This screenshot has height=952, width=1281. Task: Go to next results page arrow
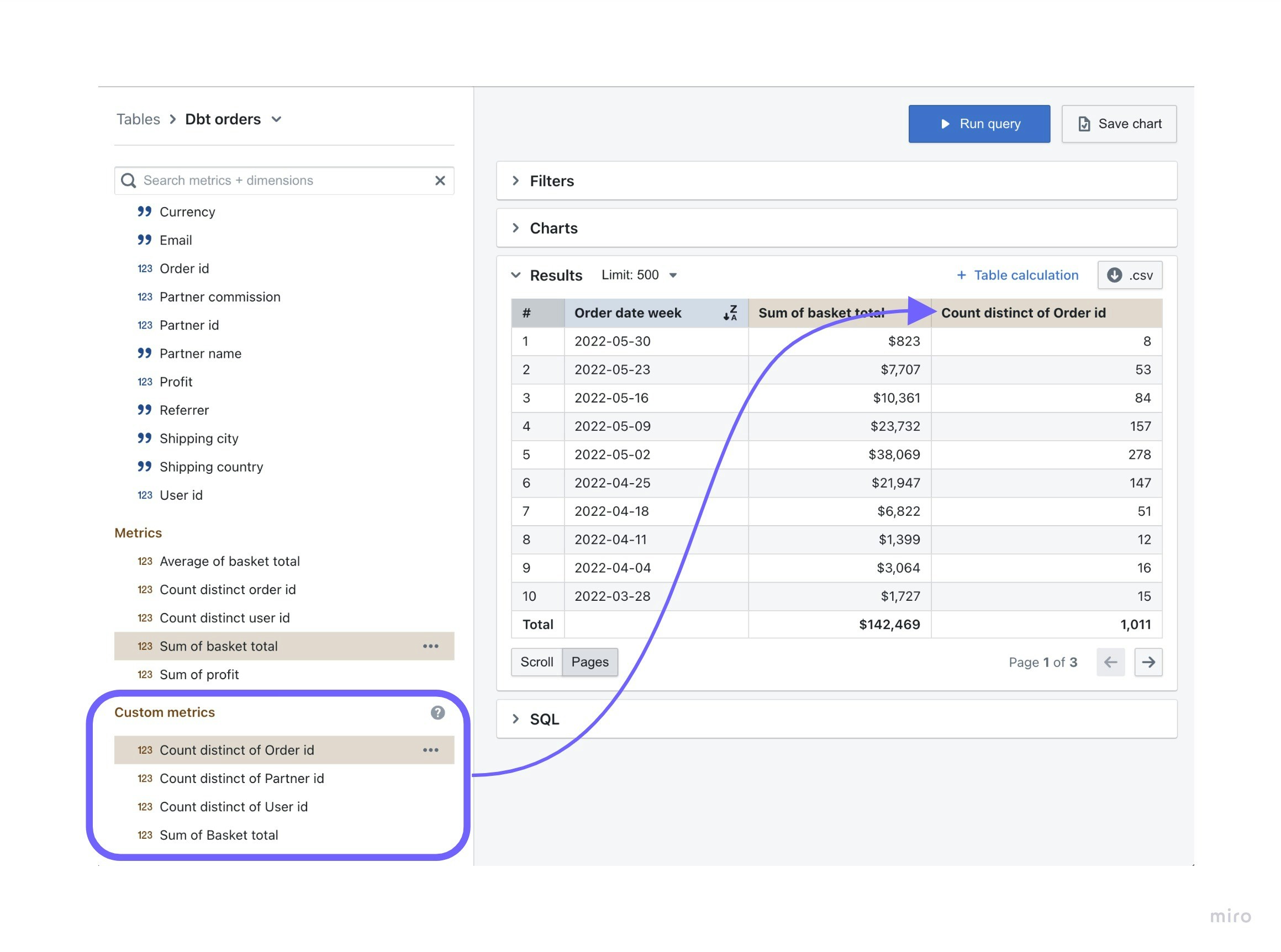coord(1148,662)
